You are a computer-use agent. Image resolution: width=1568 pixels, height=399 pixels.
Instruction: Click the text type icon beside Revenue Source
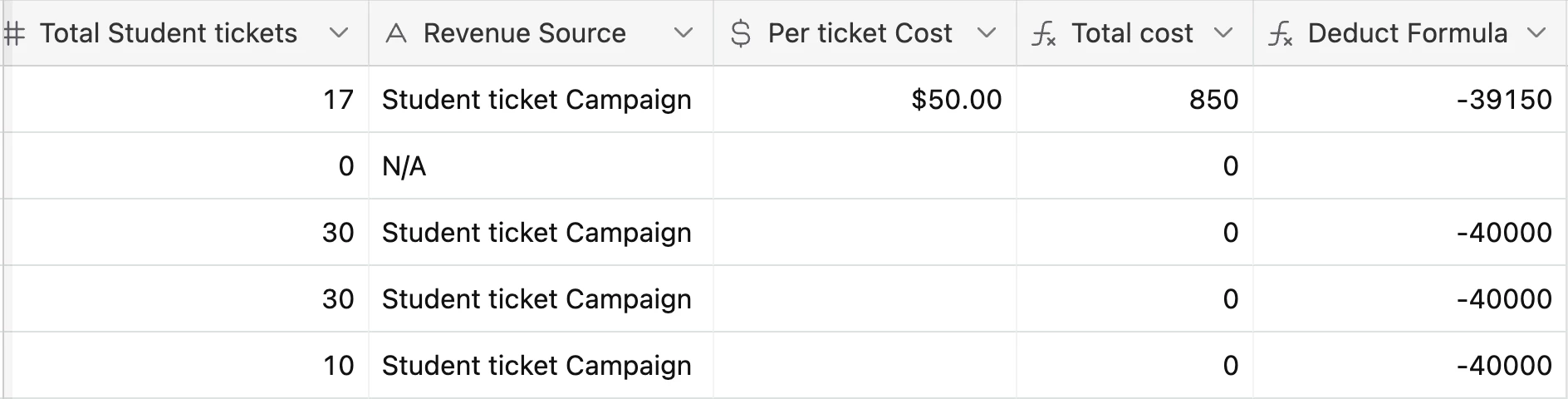pos(396,34)
